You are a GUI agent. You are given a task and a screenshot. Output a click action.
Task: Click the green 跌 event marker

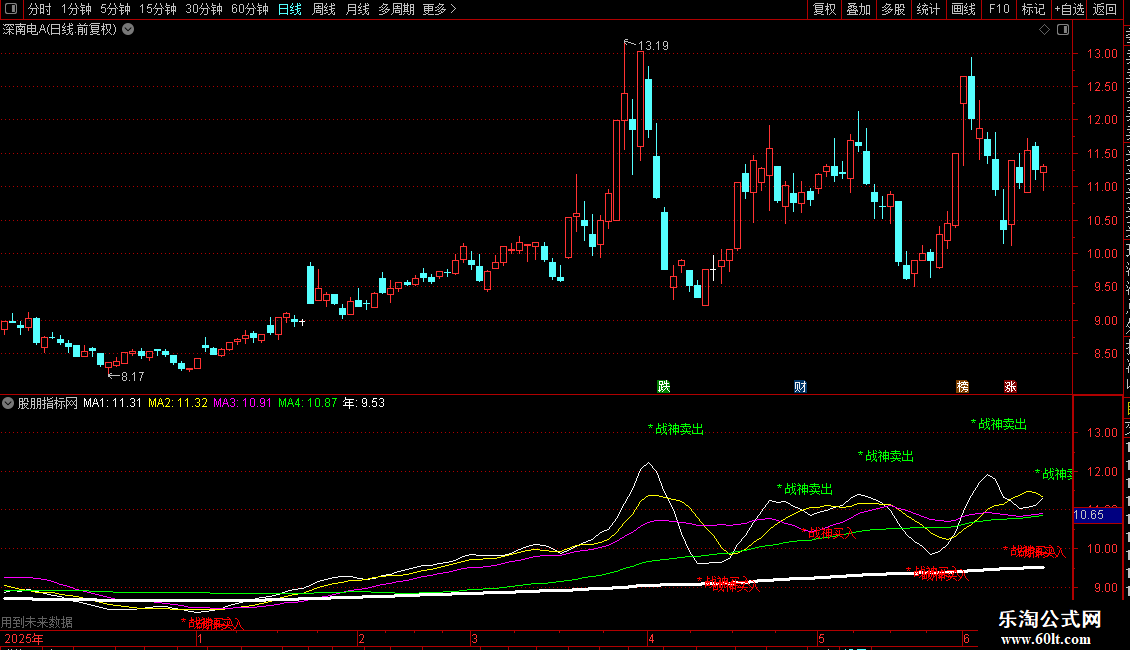point(664,386)
